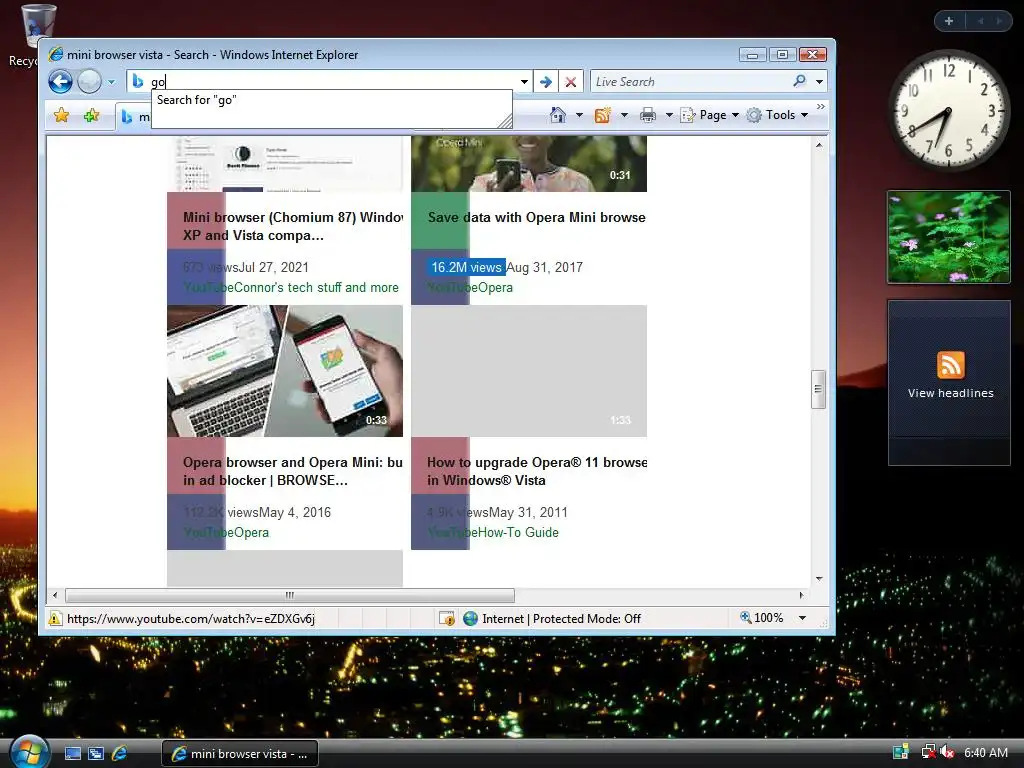Click the "mini browser vista" taskbar button

click(x=240, y=754)
